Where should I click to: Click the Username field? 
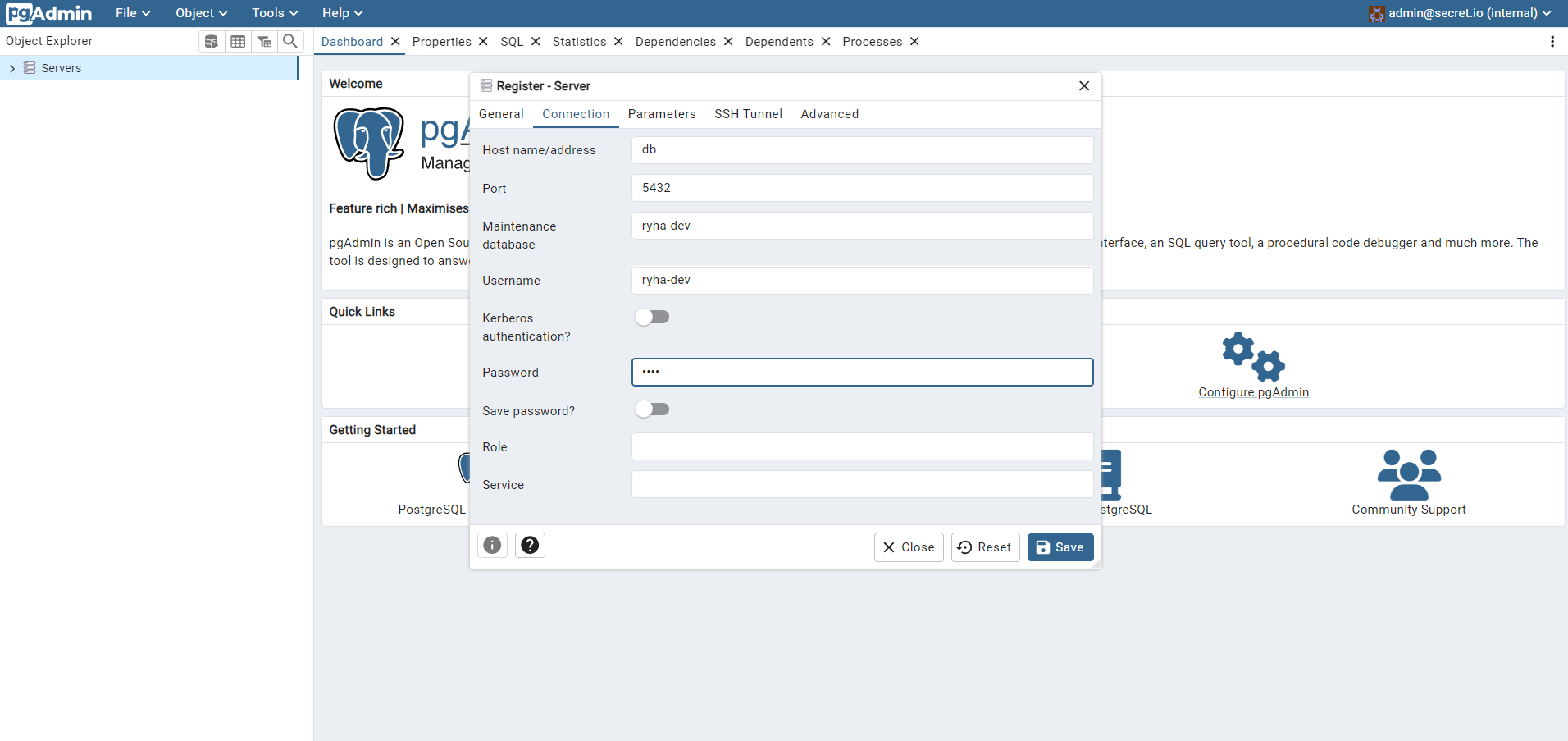(x=862, y=280)
